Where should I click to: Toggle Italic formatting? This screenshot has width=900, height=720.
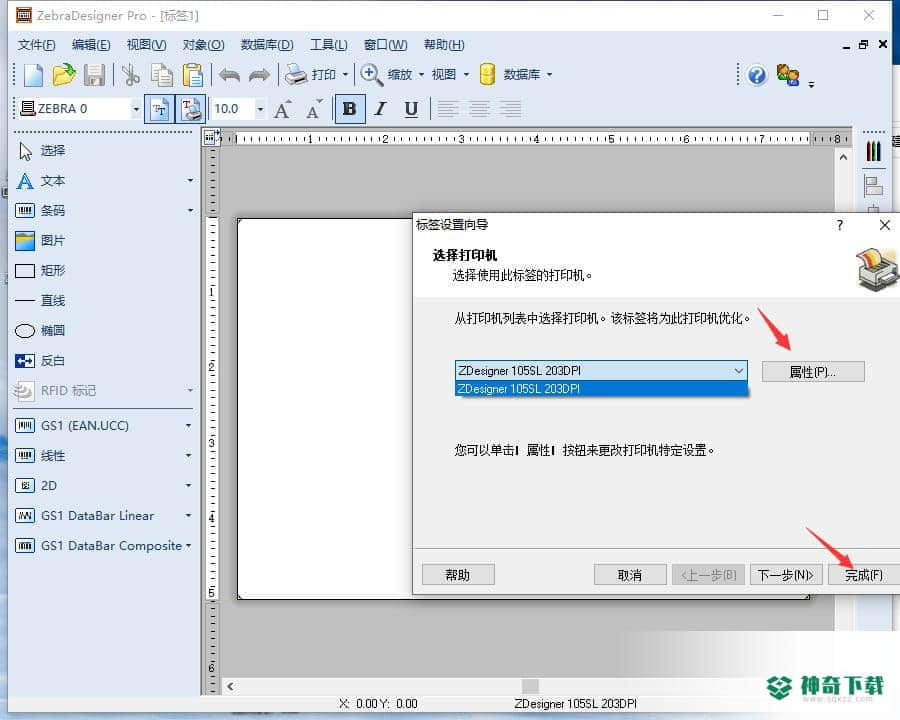(380, 109)
